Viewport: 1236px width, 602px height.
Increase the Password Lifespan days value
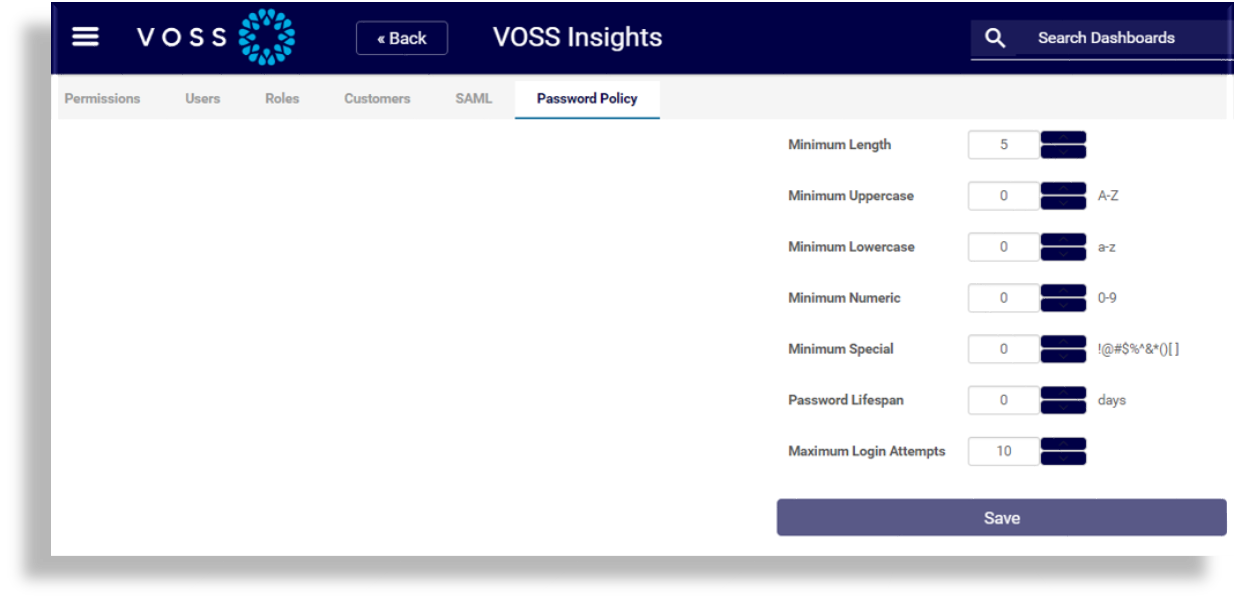1062,393
